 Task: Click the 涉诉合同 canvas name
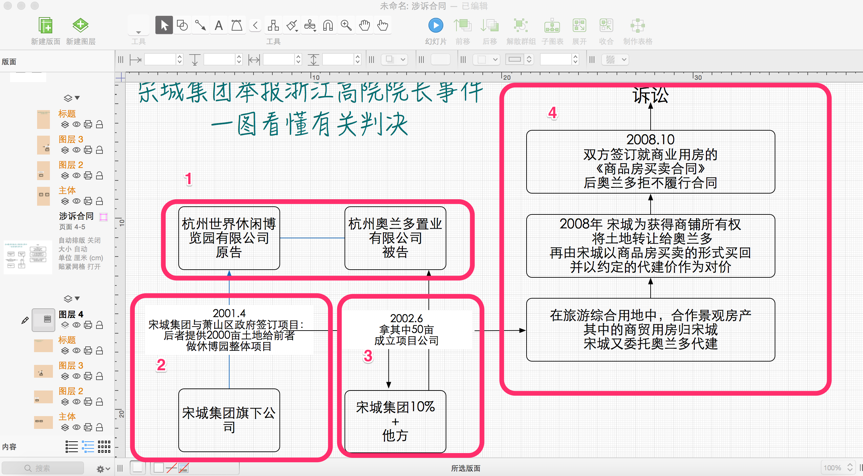(76, 216)
